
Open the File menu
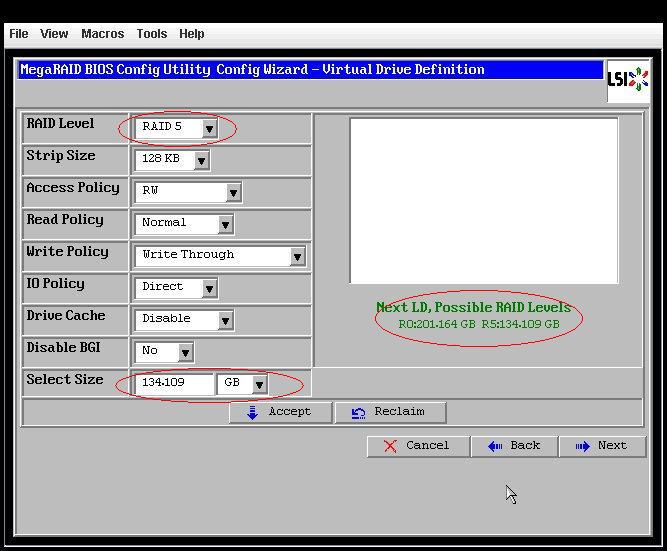[18, 34]
